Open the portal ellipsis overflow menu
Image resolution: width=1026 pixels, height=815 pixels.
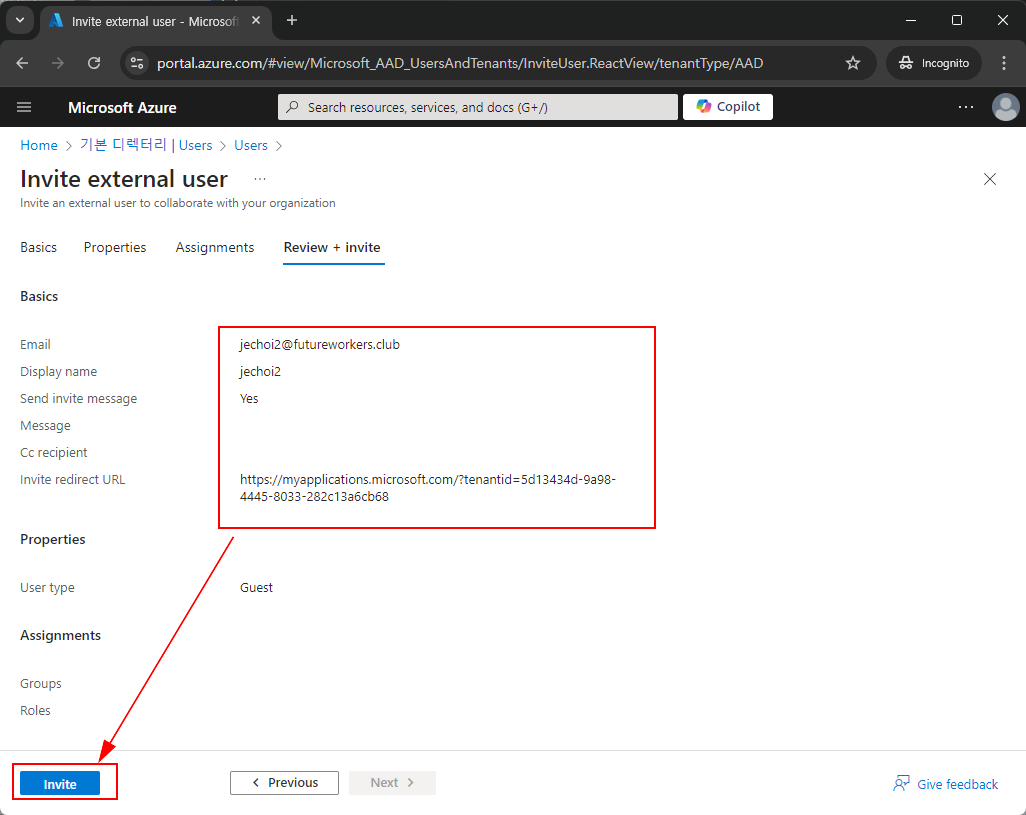[966, 107]
